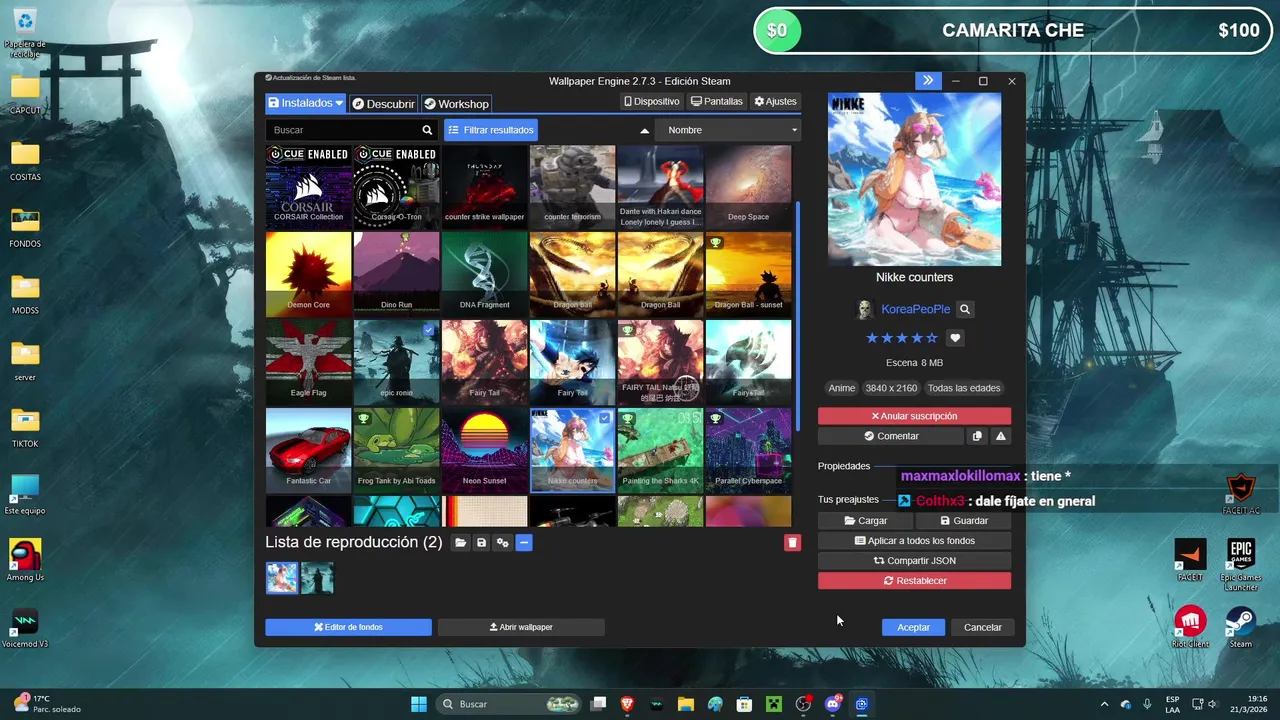The height and width of the screenshot is (720, 1280).
Task: Click the search magnifier in Buscar field
Action: [427, 130]
